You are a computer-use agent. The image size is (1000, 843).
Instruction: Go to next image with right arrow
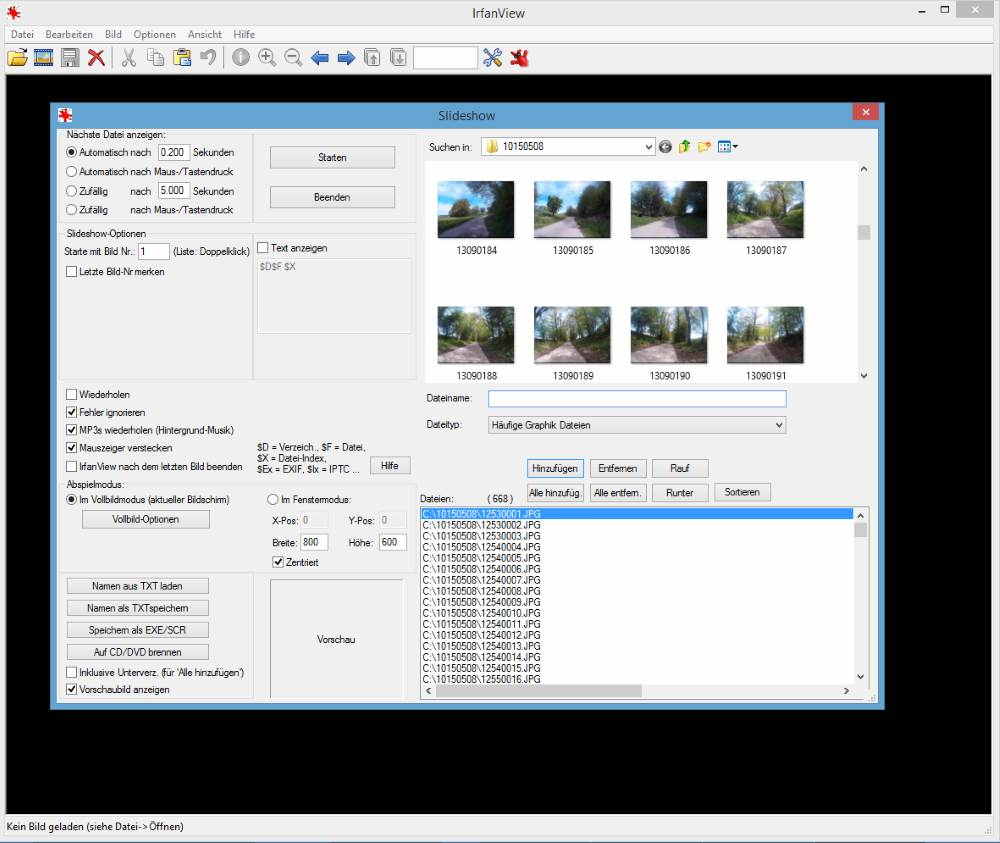point(346,58)
